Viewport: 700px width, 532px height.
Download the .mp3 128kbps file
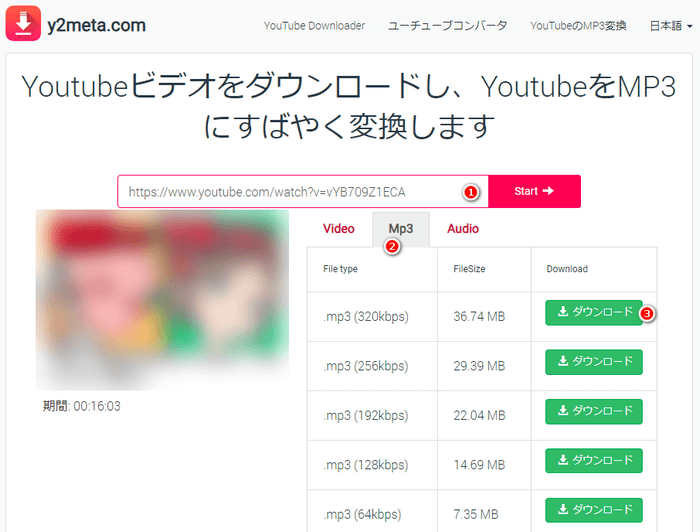click(x=594, y=461)
